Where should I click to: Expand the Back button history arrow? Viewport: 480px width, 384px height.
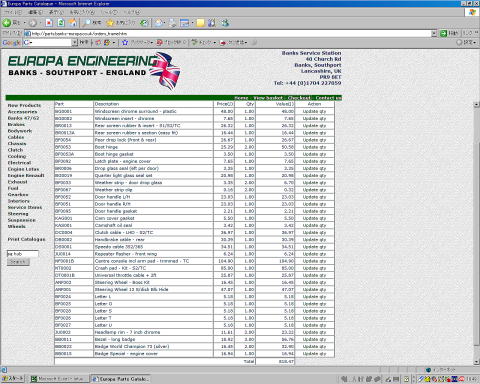click(24, 23)
